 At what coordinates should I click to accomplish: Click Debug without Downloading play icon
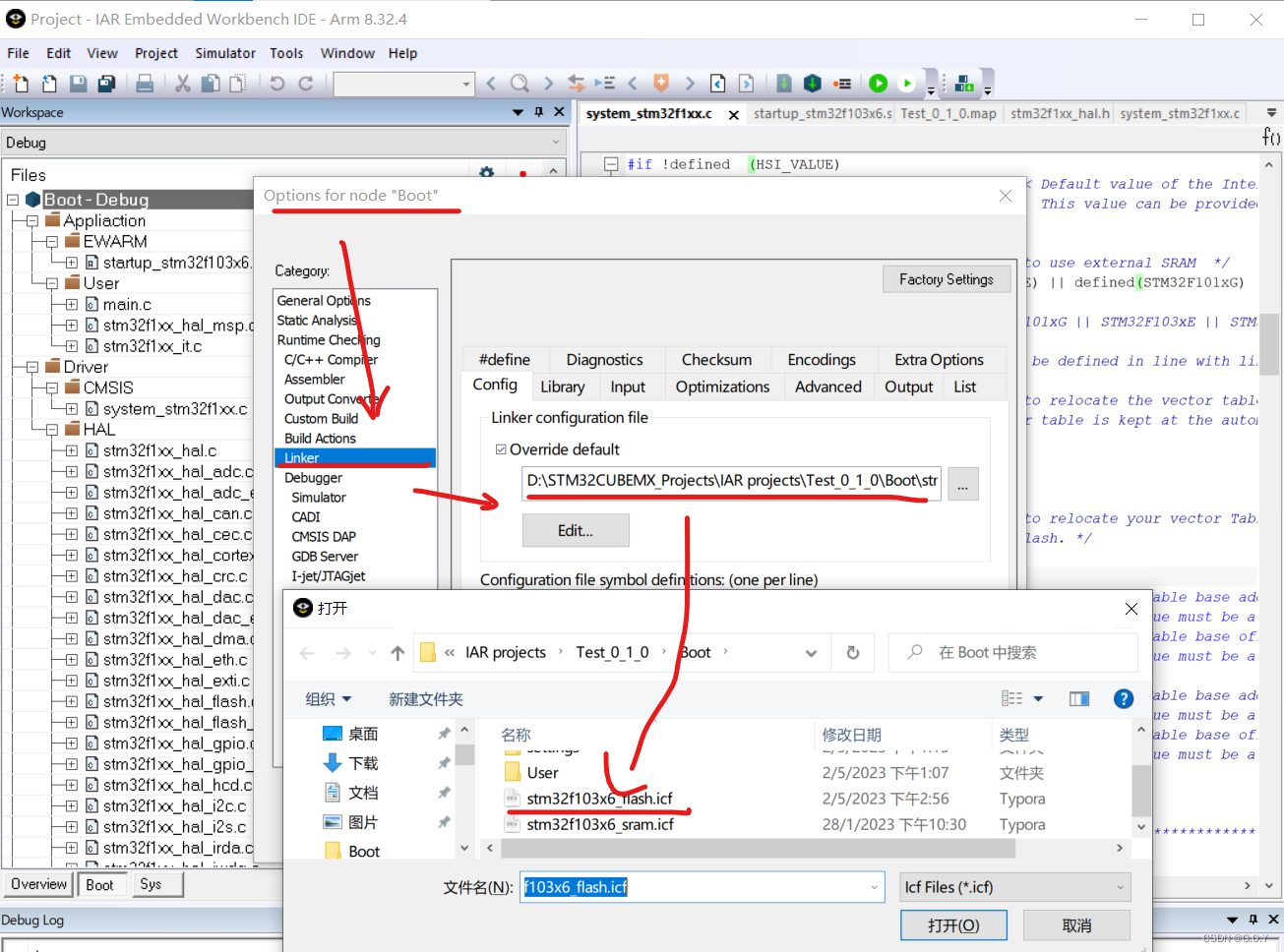click(907, 84)
